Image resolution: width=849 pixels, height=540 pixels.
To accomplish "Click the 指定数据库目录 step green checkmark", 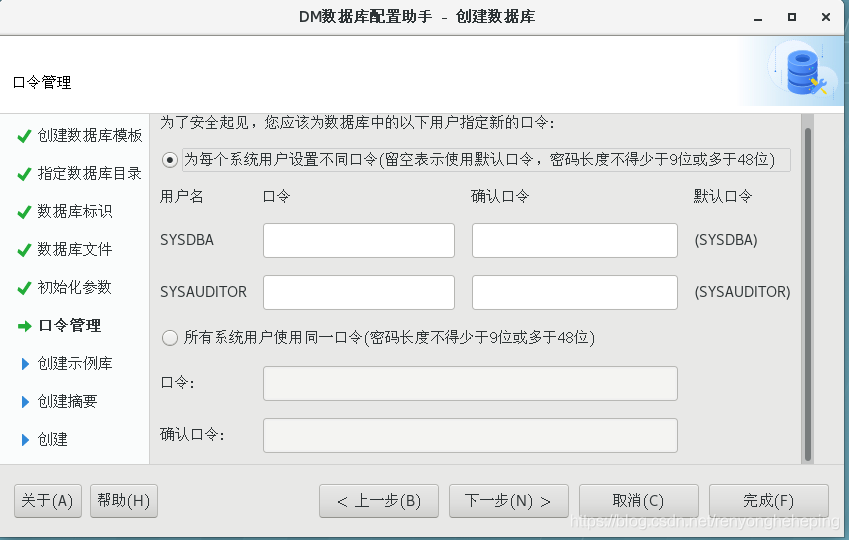I will pos(24,174).
